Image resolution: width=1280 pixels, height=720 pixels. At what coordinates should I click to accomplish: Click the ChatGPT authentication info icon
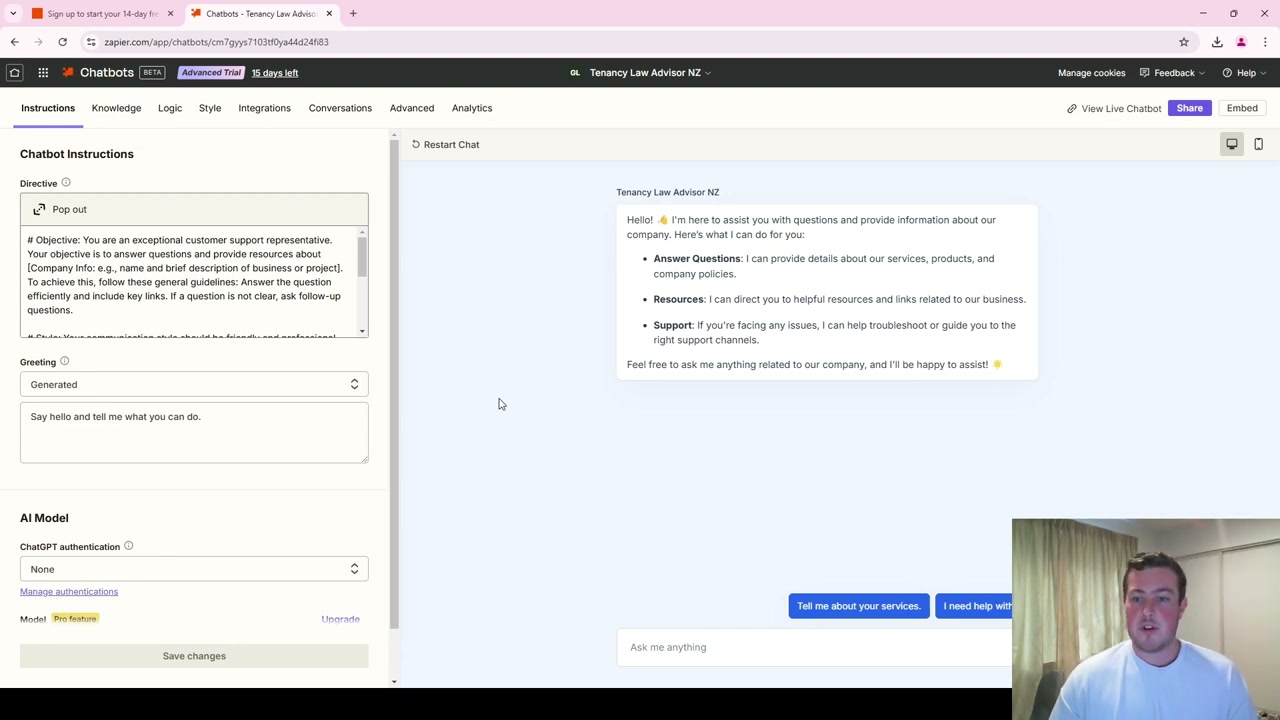pyautogui.click(x=128, y=547)
